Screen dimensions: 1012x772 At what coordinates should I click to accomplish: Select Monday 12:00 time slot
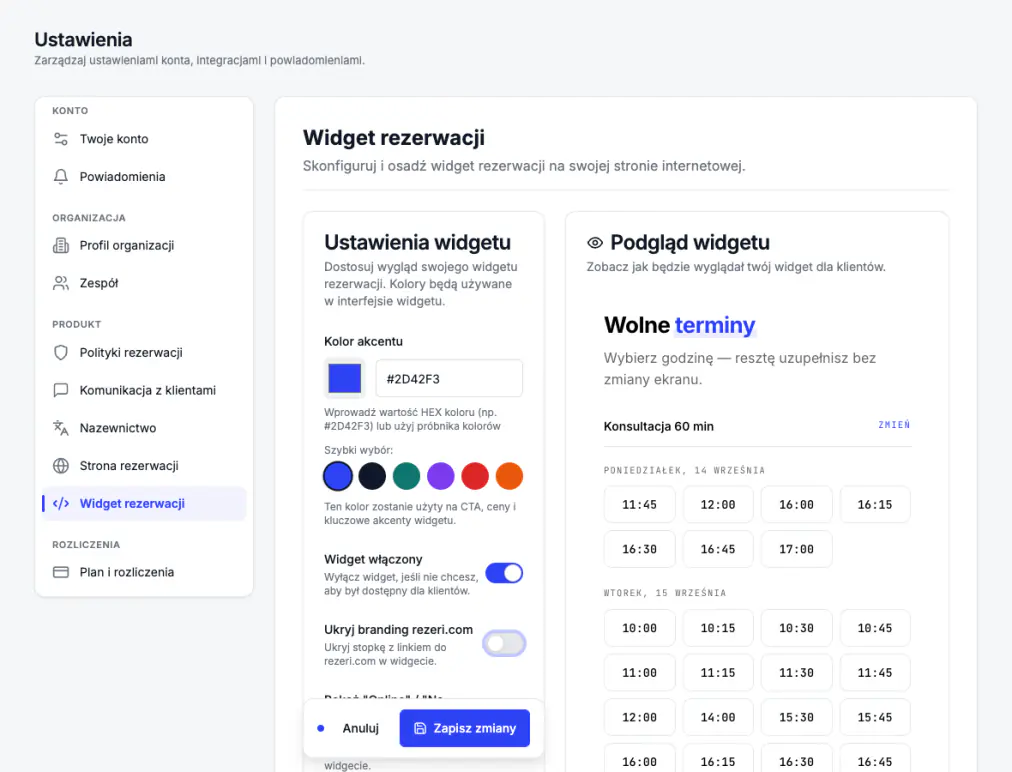coord(718,505)
